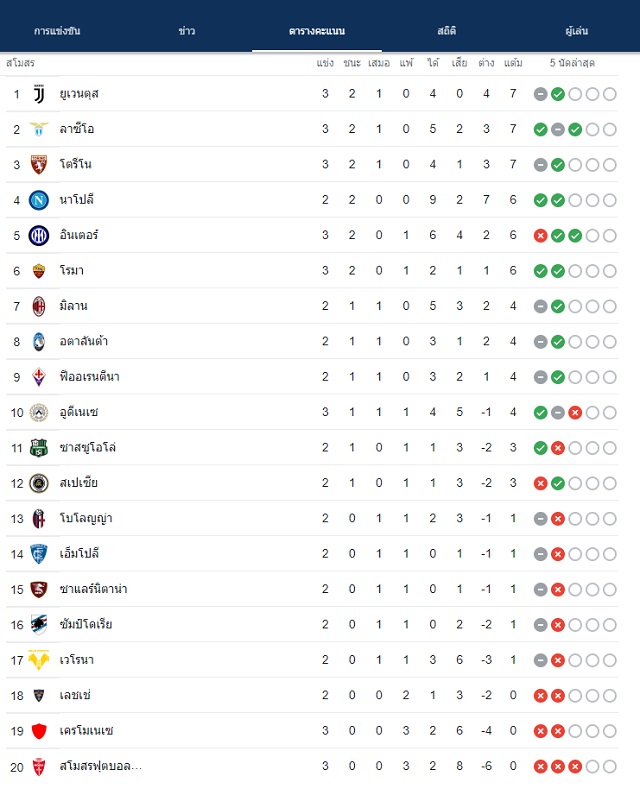Click the แต้ม column header
This screenshot has width=640, height=795.
[x=513, y=63]
